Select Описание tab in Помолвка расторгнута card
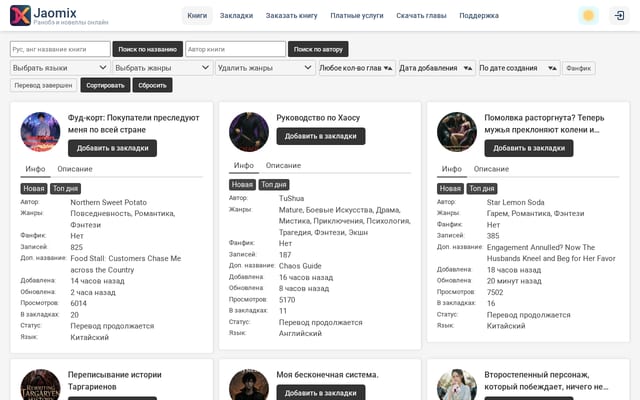640x400 pixels. point(491,169)
